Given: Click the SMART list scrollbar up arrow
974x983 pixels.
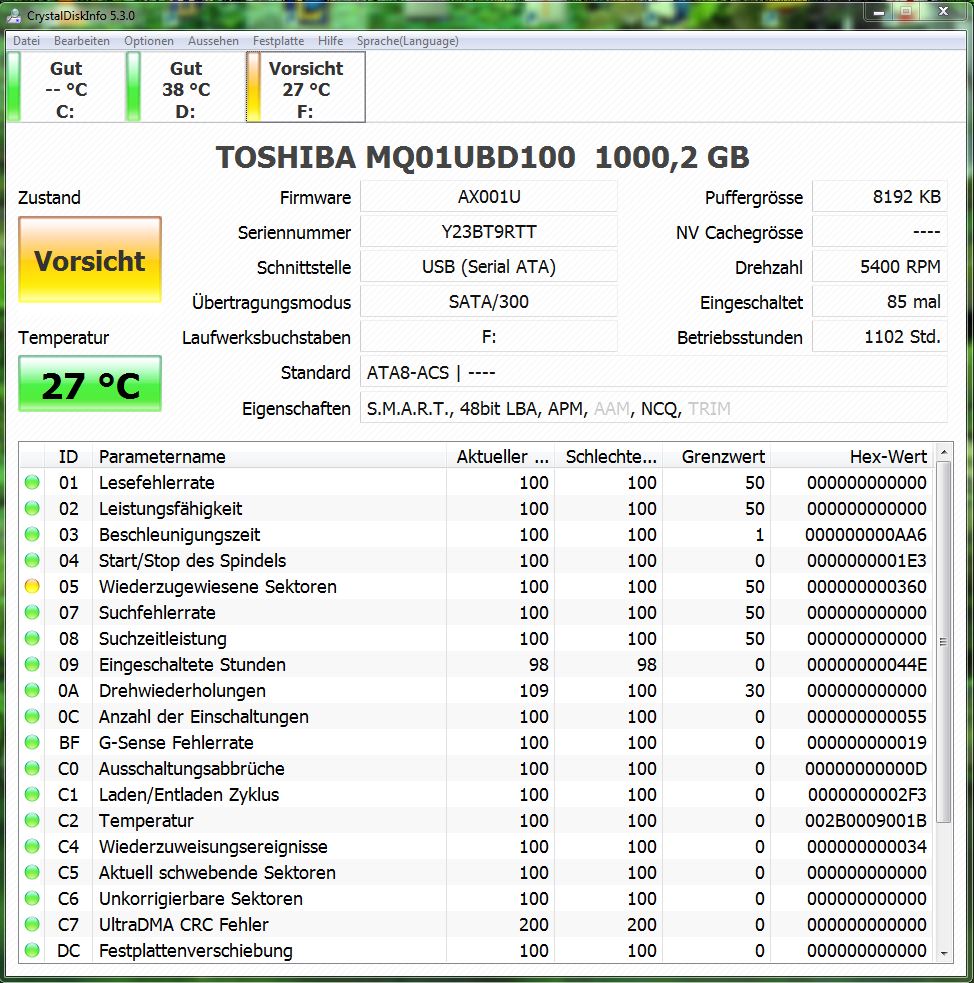Looking at the screenshot, I should click(x=944, y=452).
